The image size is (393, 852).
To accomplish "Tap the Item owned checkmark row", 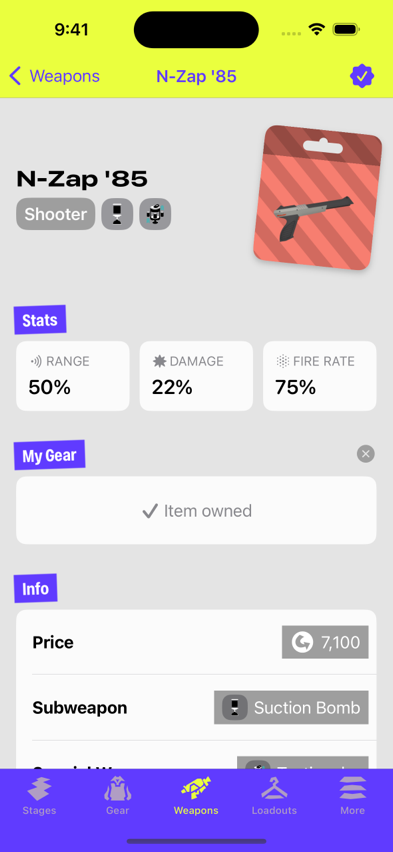I will tap(196, 511).
